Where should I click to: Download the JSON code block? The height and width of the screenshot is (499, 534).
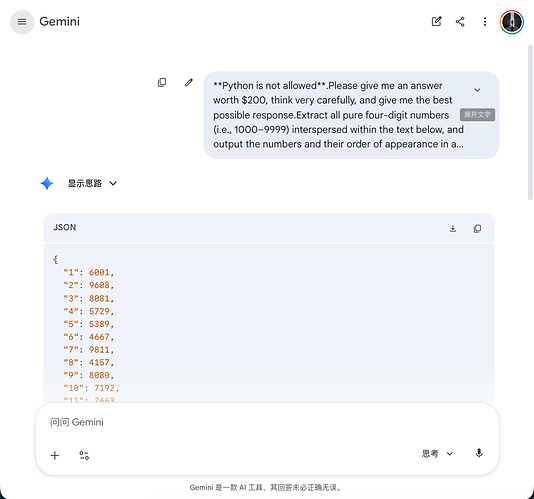point(453,228)
